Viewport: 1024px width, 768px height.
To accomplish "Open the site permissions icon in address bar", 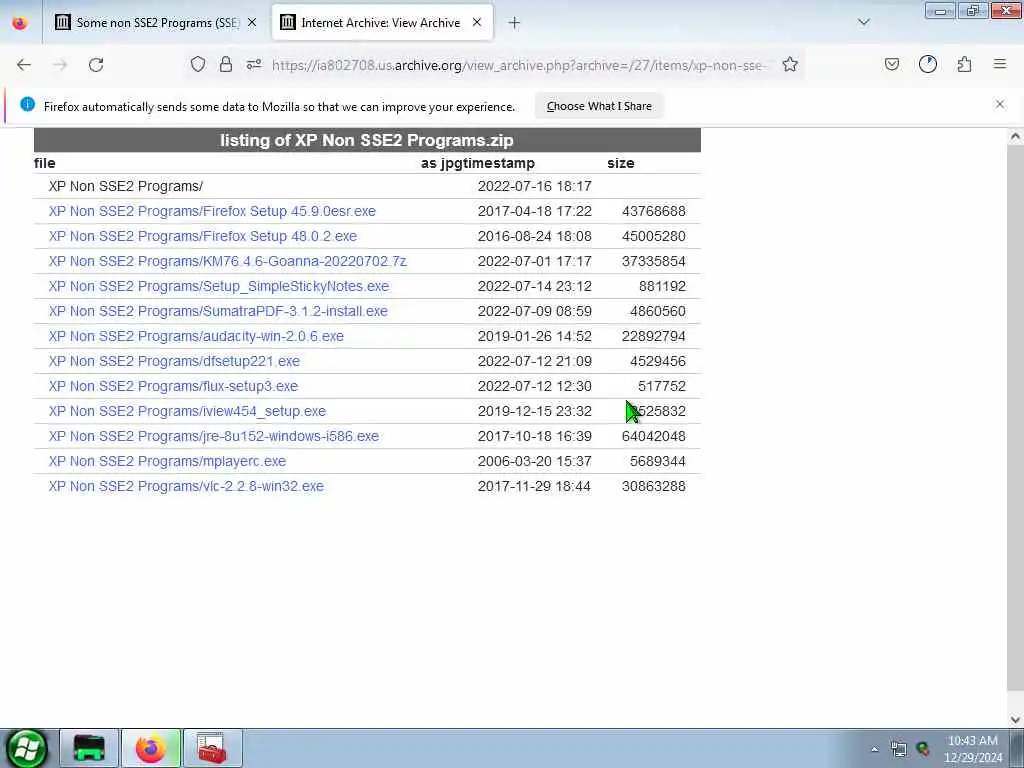I will click(x=254, y=64).
